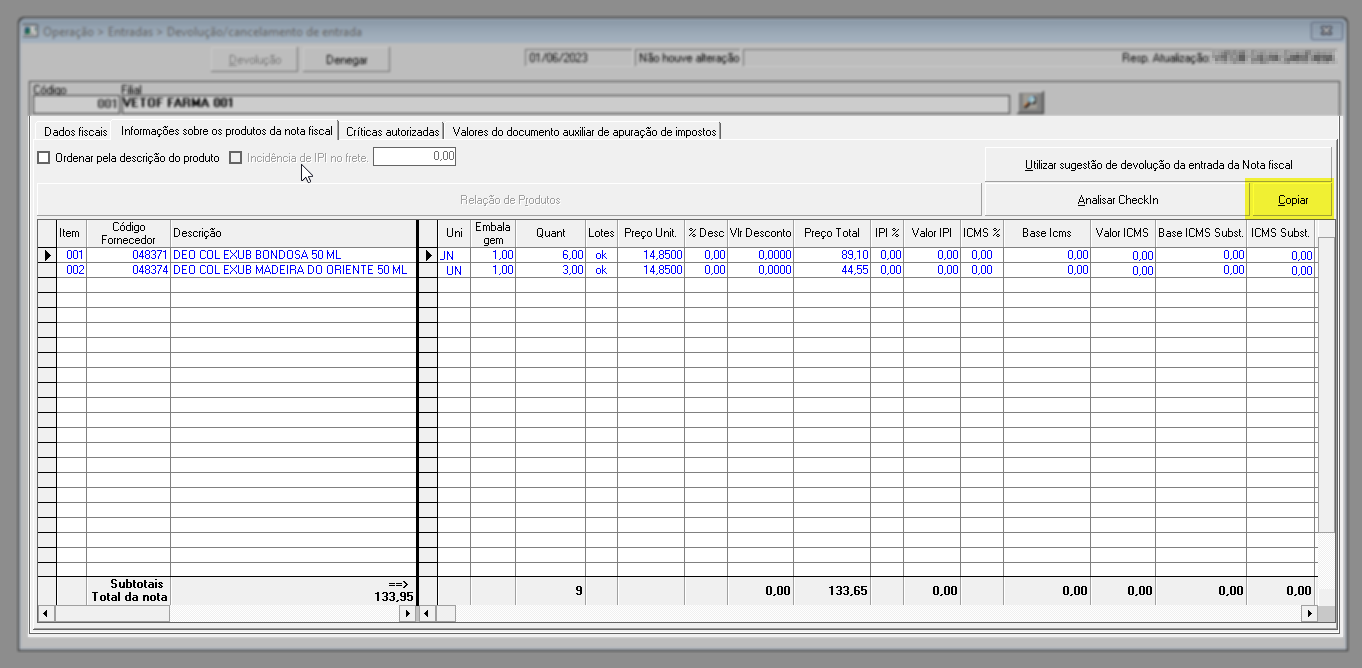Switch to the Dados fiscais tab
1362x668 pixels.
pyautogui.click(x=75, y=131)
